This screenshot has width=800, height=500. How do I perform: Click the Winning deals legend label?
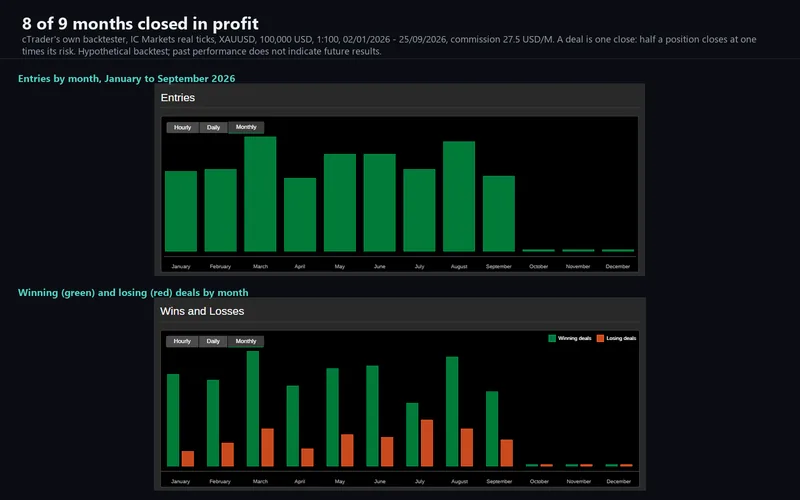pyautogui.click(x=574, y=338)
